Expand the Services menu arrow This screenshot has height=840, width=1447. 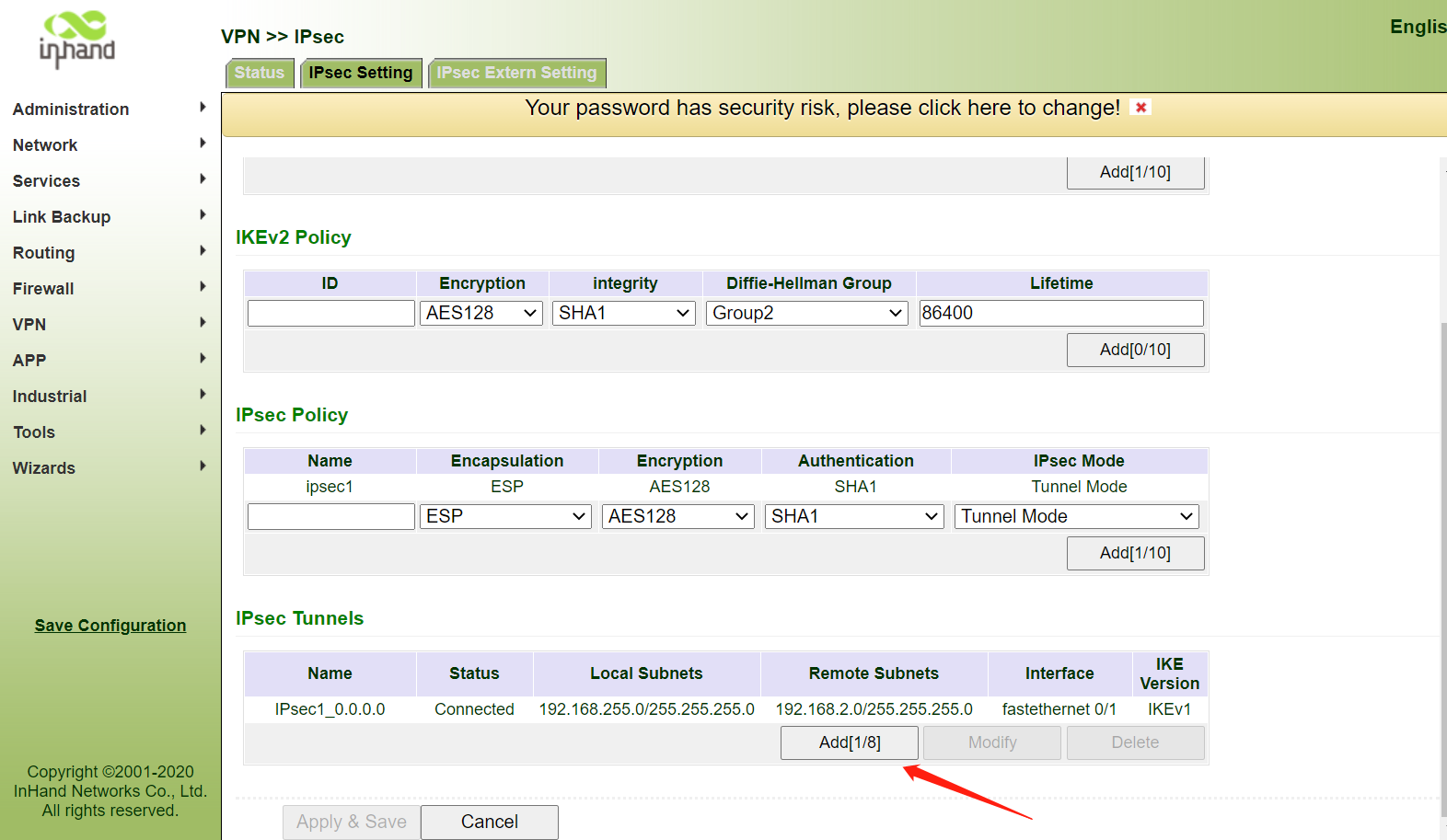(203, 179)
